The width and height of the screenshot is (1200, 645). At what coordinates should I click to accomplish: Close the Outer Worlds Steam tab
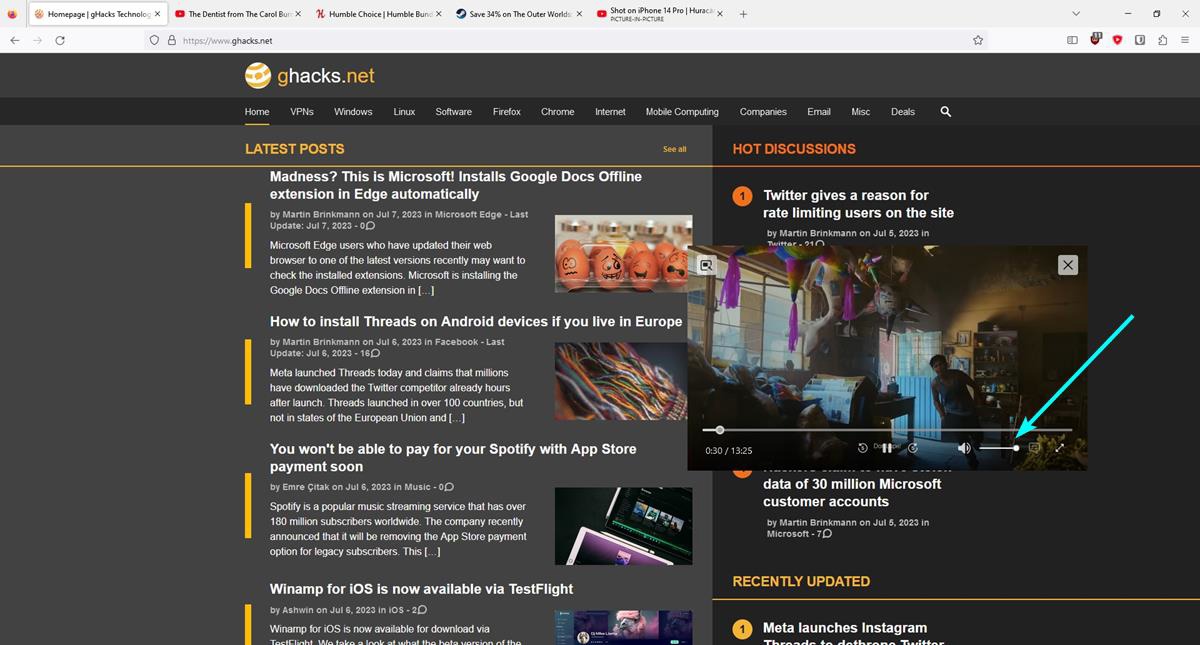(x=578, y=14)
